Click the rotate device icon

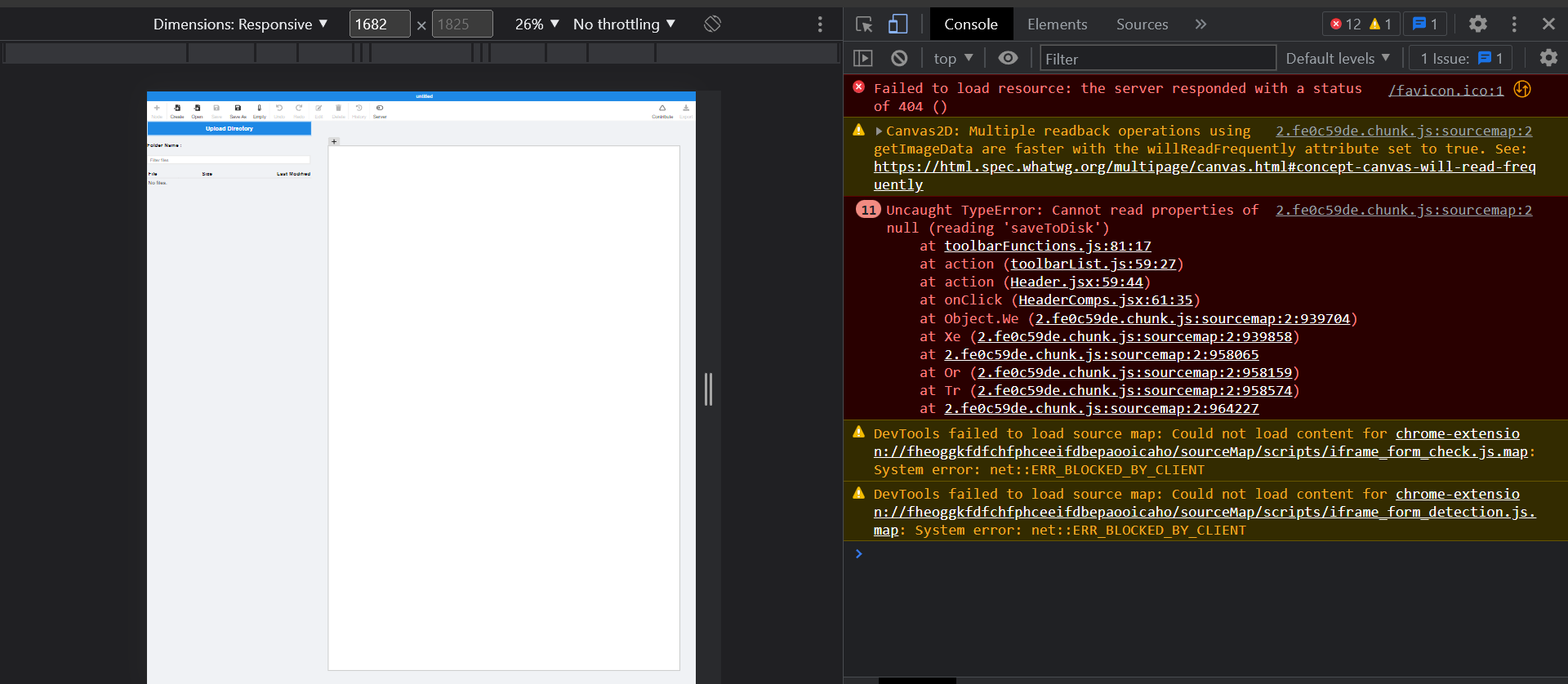(712, 24)
